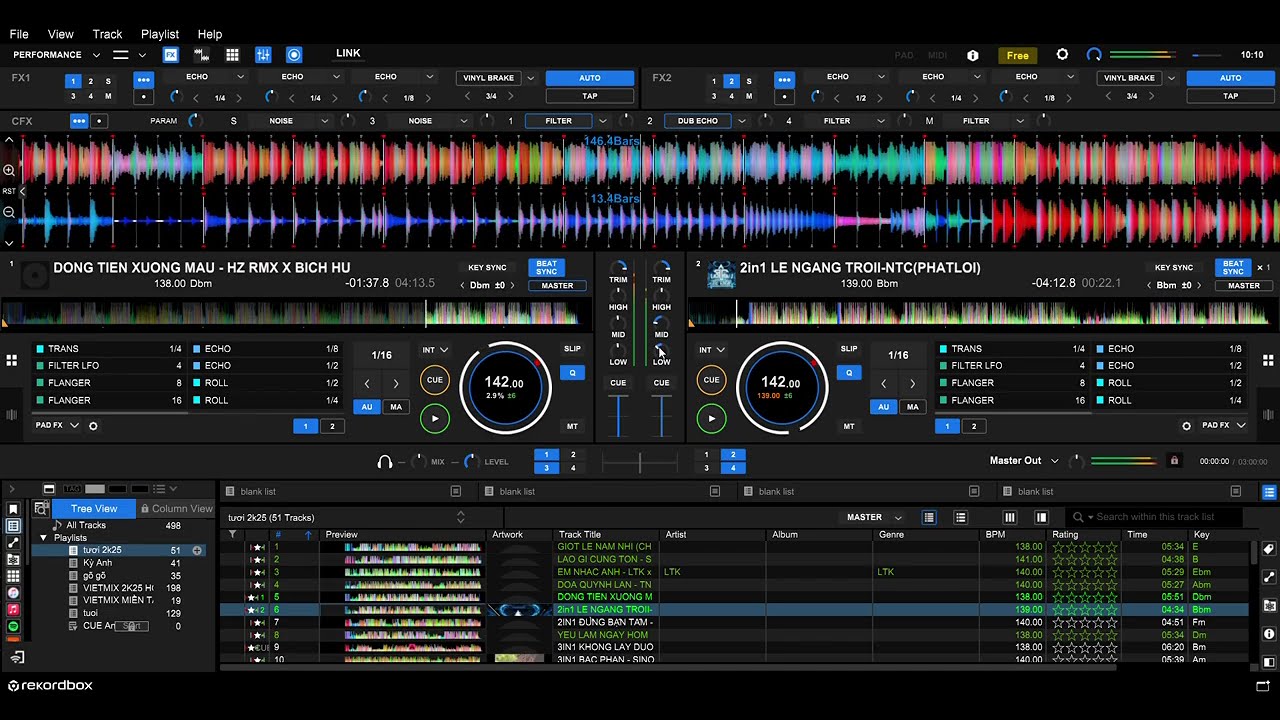Zoom out the waveform with magnifier minus
This screenshot has width=1280, height=720.
coord(9,212)
